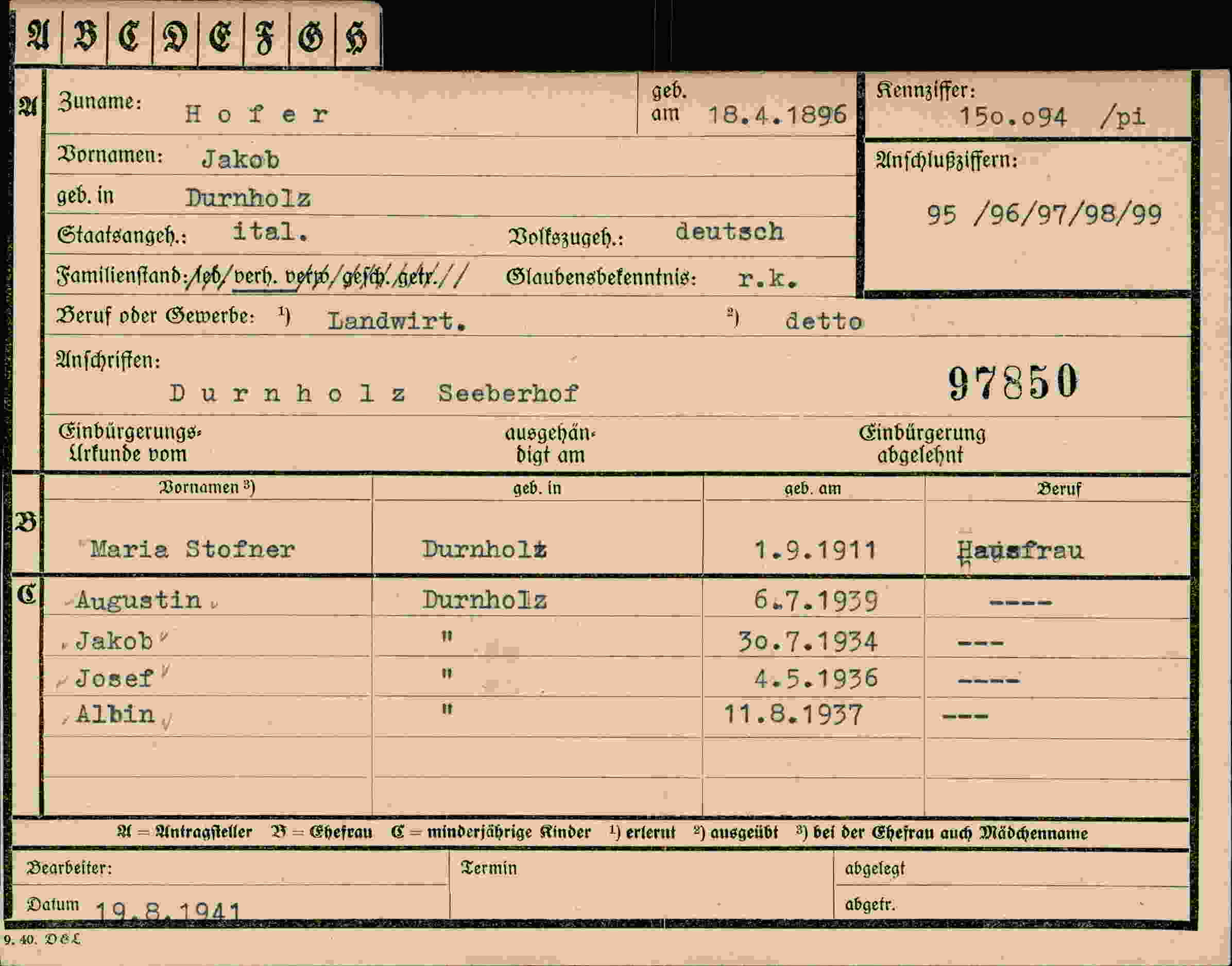Click the index tab letter F
Viewport: 1232px width, 966px height.
265,39
